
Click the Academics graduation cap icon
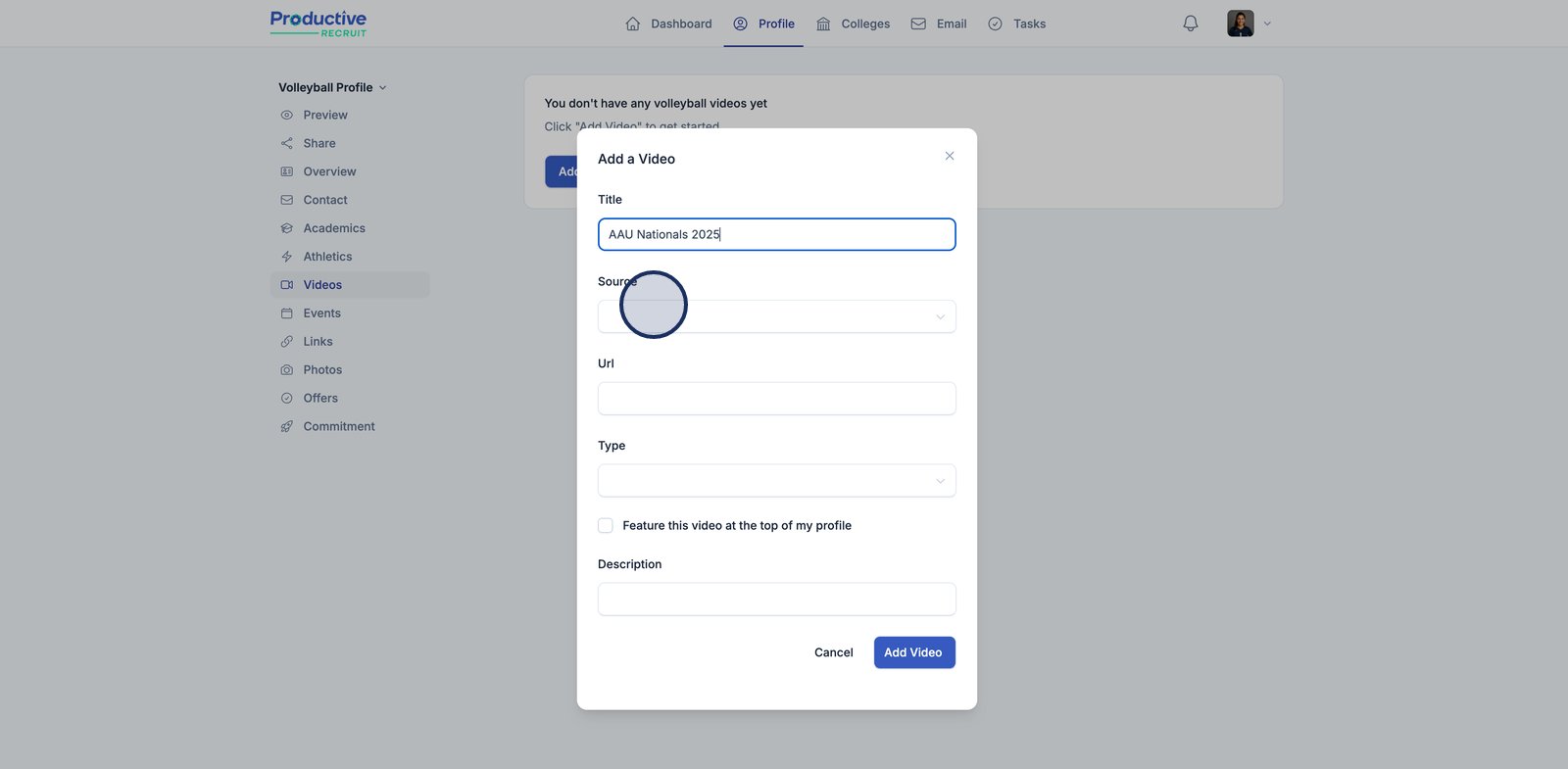coord(287,228)
